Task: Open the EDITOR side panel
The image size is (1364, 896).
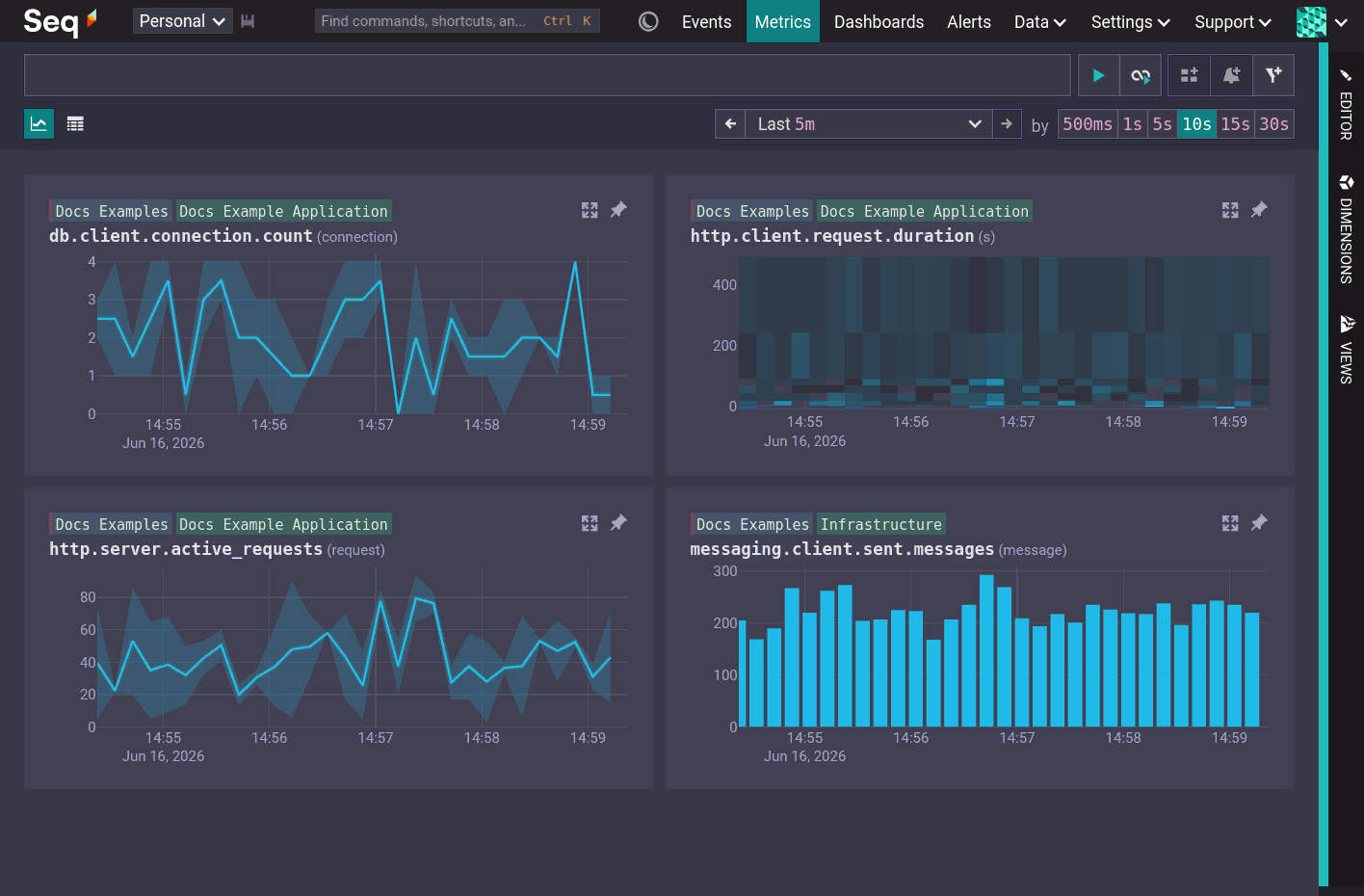Action: 1346,104
